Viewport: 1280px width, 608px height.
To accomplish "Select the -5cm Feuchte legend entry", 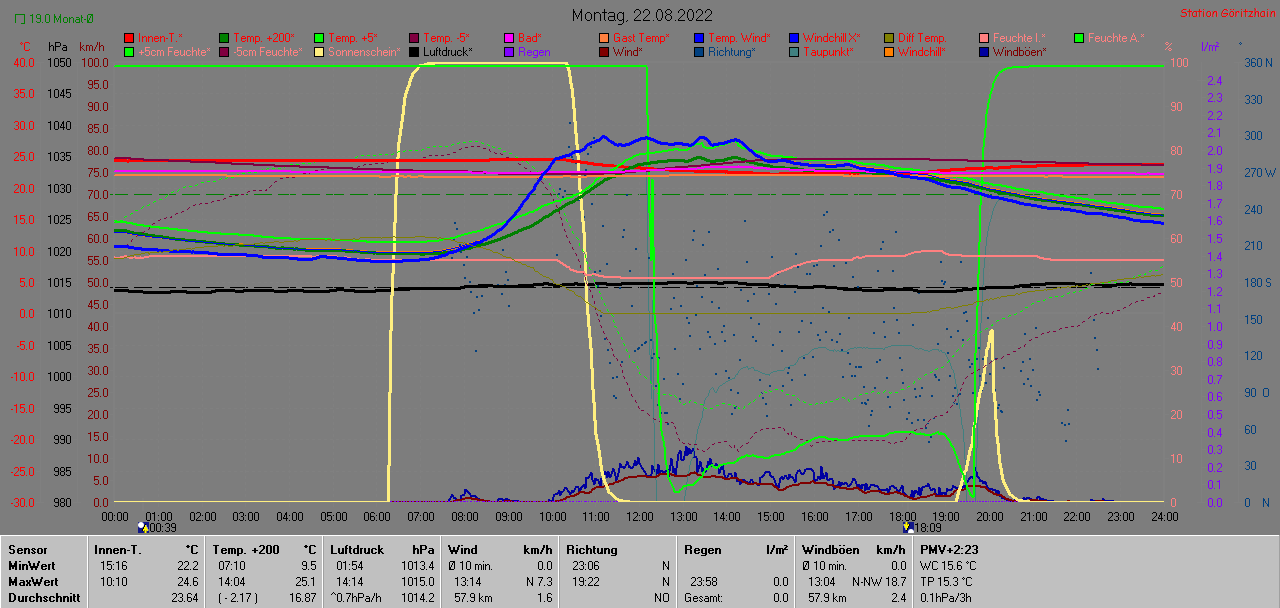I will [x=260, y=51].
